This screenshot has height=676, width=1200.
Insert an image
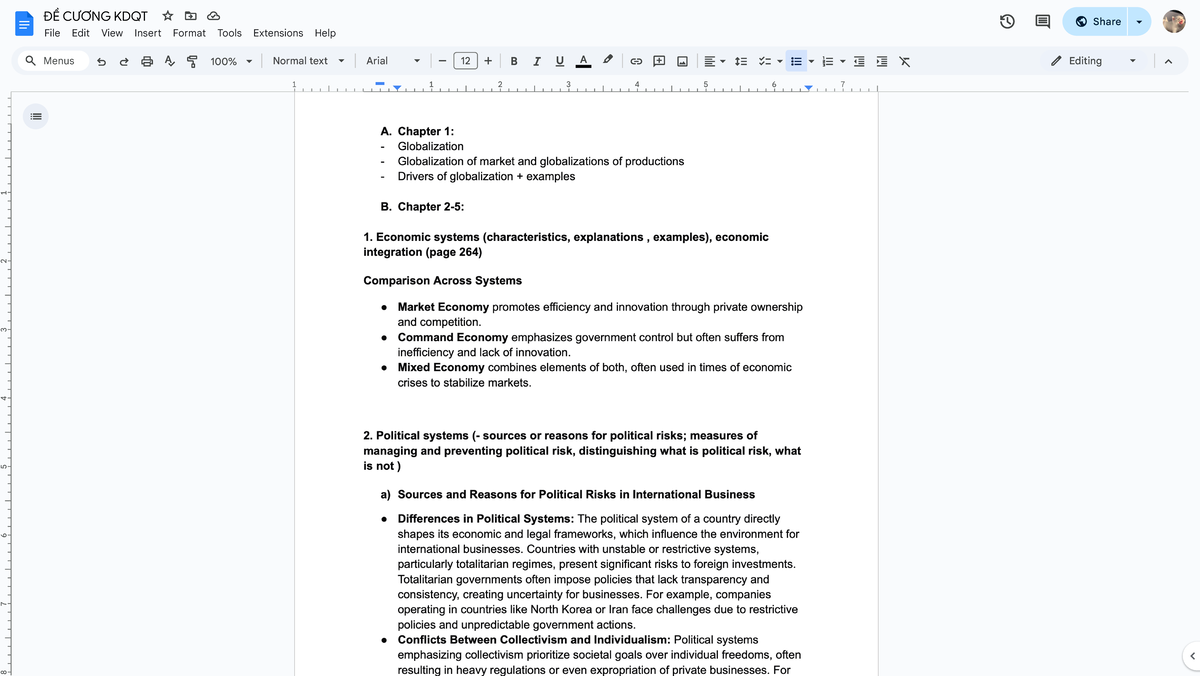tap(682, 60)
